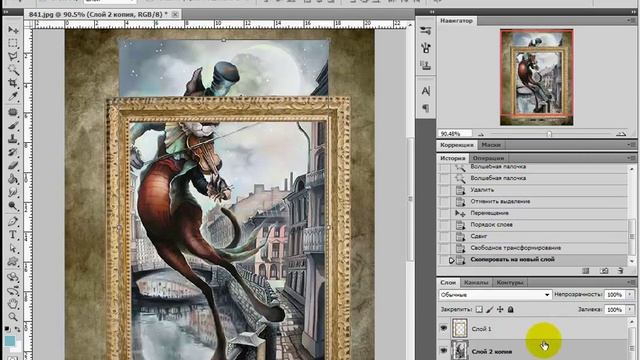Set history brush source at Удалить state

(x=444, y=190)
